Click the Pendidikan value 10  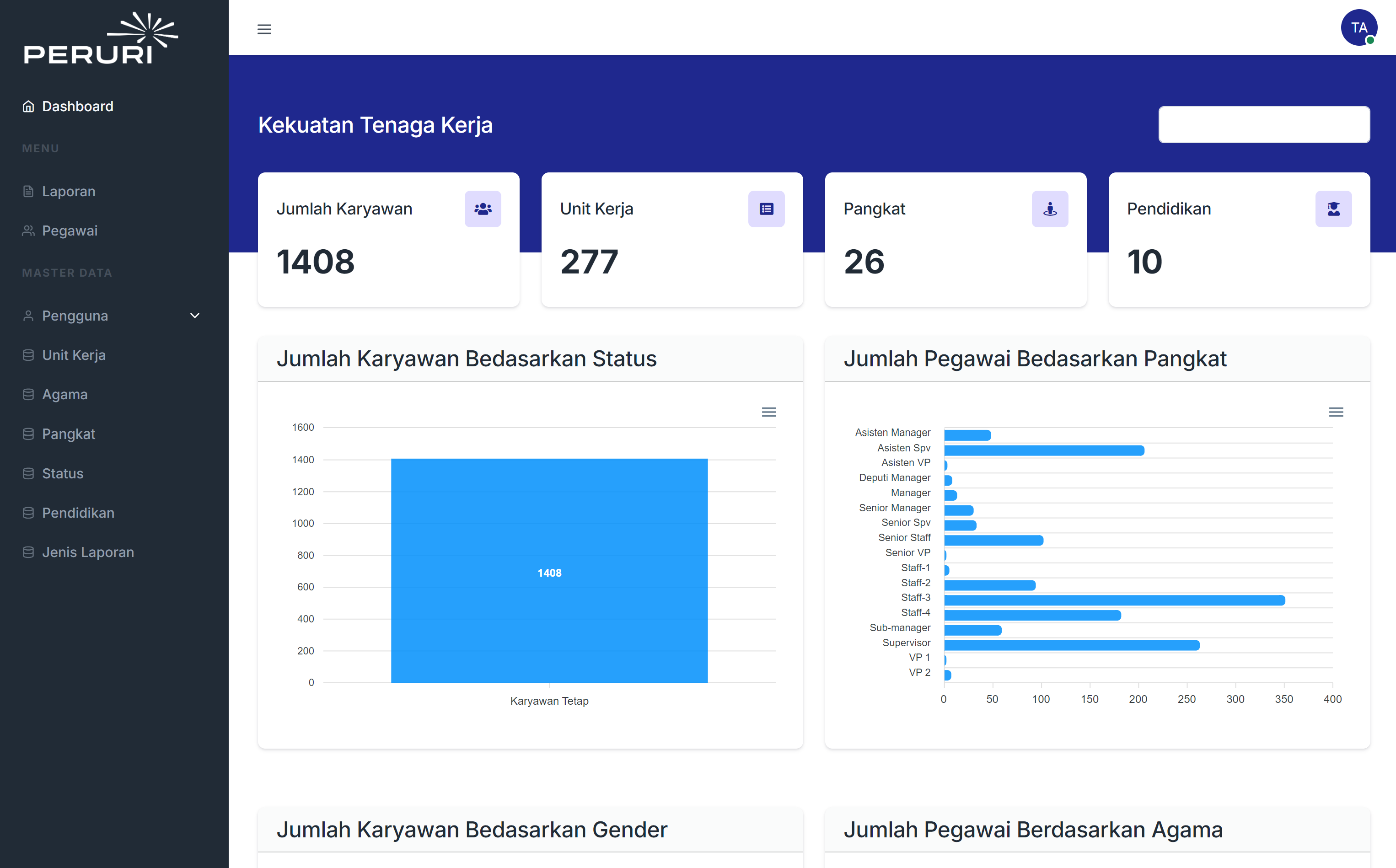pos(1144,262)
